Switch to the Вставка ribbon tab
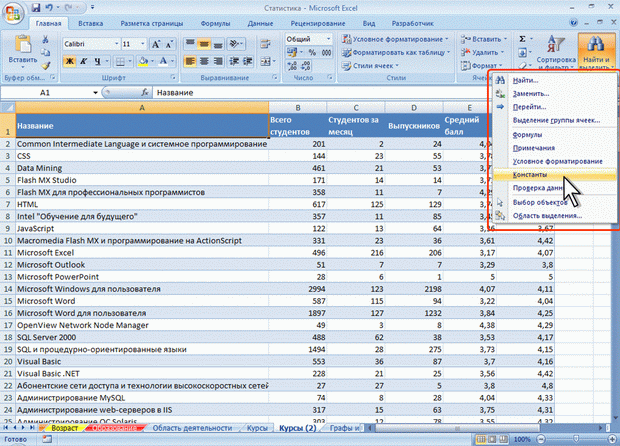The height and width of the screenshot is (446, 620). tap(91, 23)
